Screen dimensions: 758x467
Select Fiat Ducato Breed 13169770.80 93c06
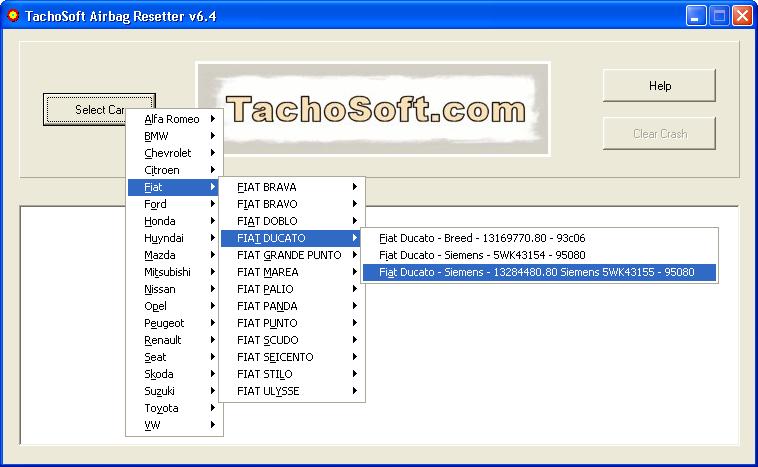(x=539, y=238)
